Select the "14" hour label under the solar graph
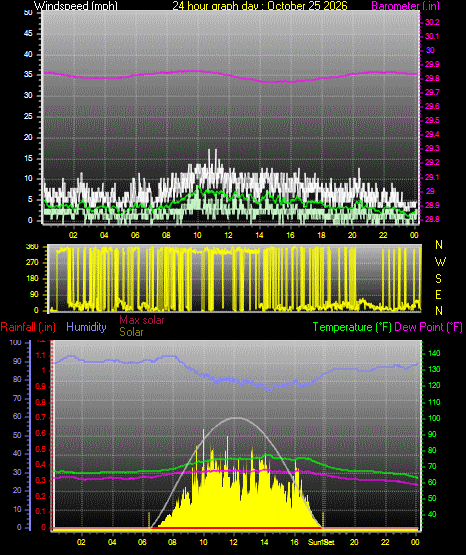Image resolution: width=466 pixels, height=555 pixels. 264,542
